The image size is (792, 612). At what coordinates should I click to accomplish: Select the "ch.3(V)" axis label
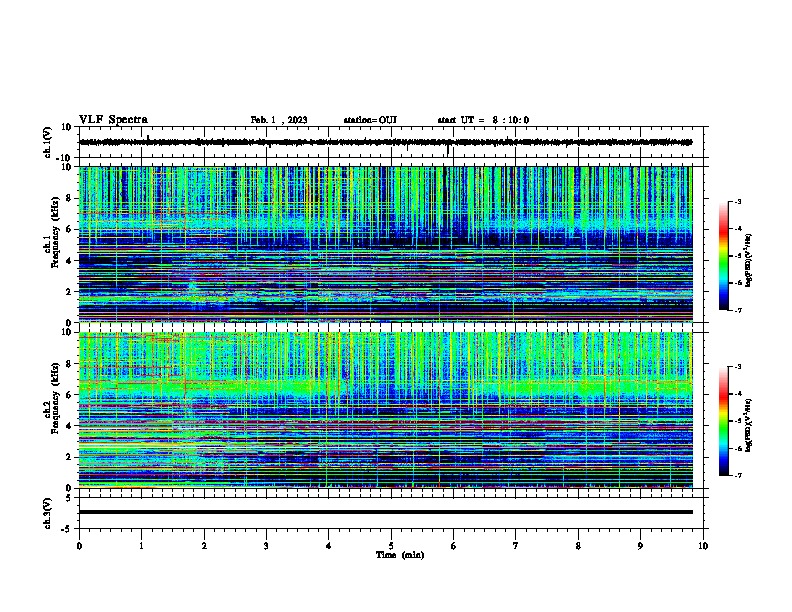tap(47, 513)
